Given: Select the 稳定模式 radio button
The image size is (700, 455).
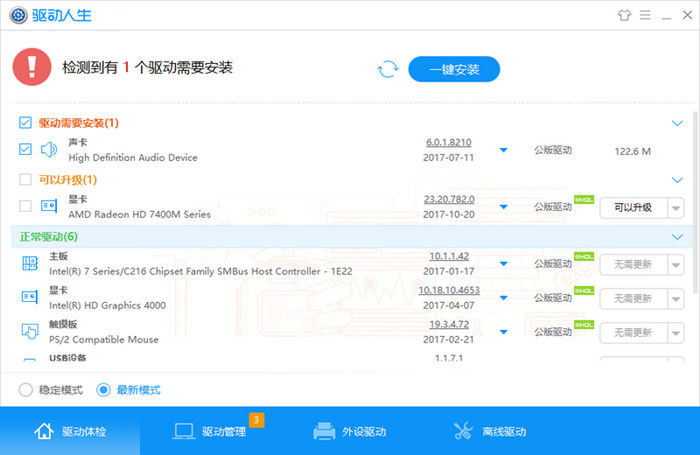Looking at the screenshot, I should 26,390.
